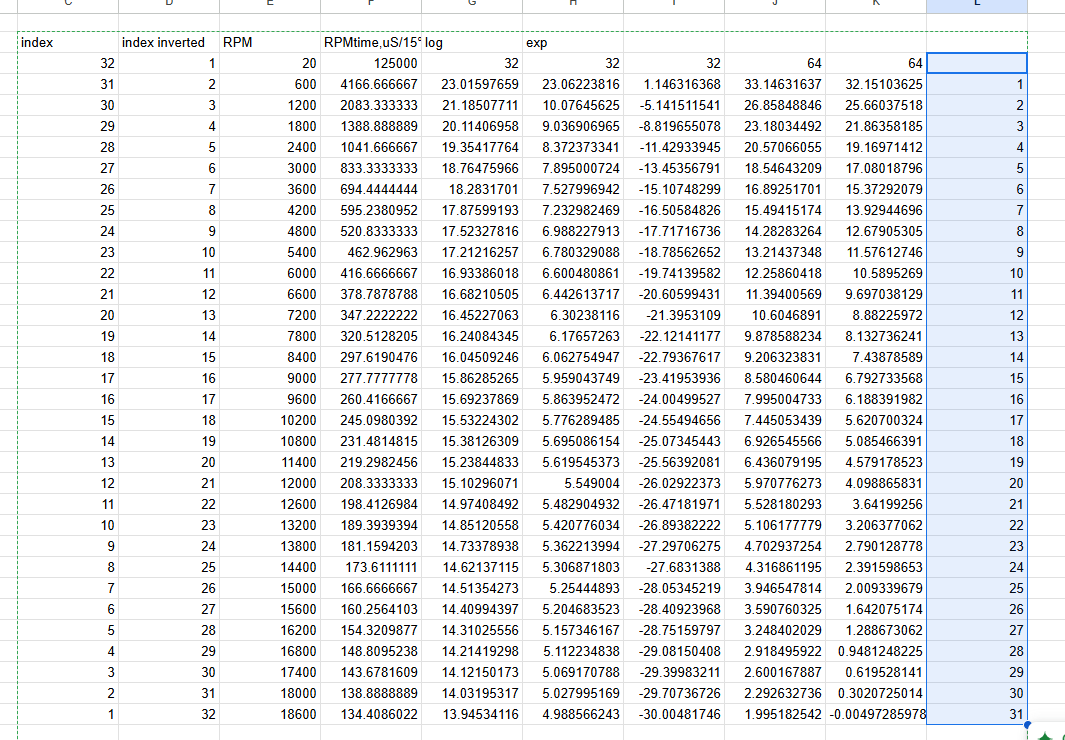This screenshot has width=1065, height=740.
Task: Select cell with value 23.06223816
Action: tap(573, 84)
